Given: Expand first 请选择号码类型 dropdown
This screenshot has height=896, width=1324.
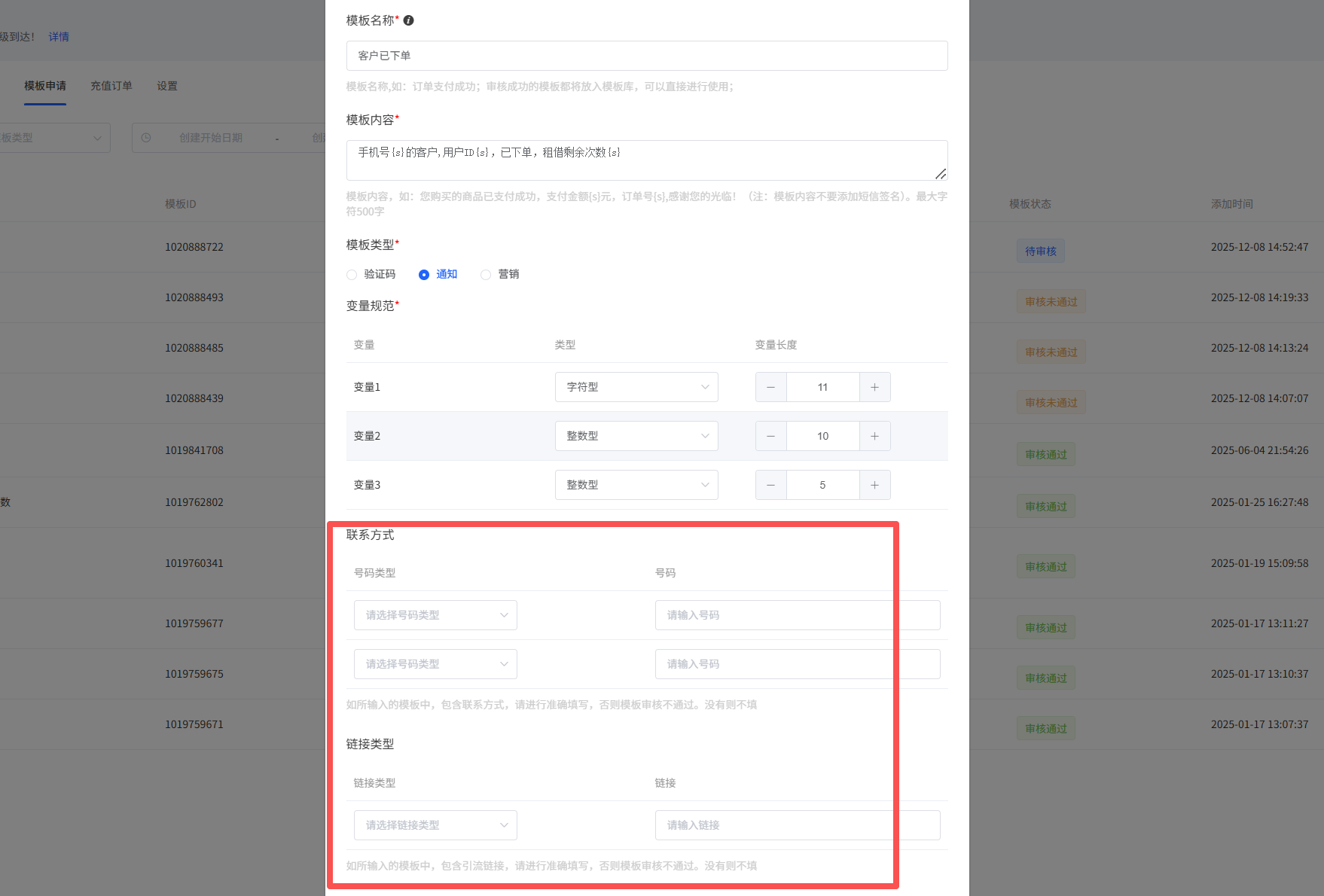Looking at the screenshot, I should click(x=435, y=615).
